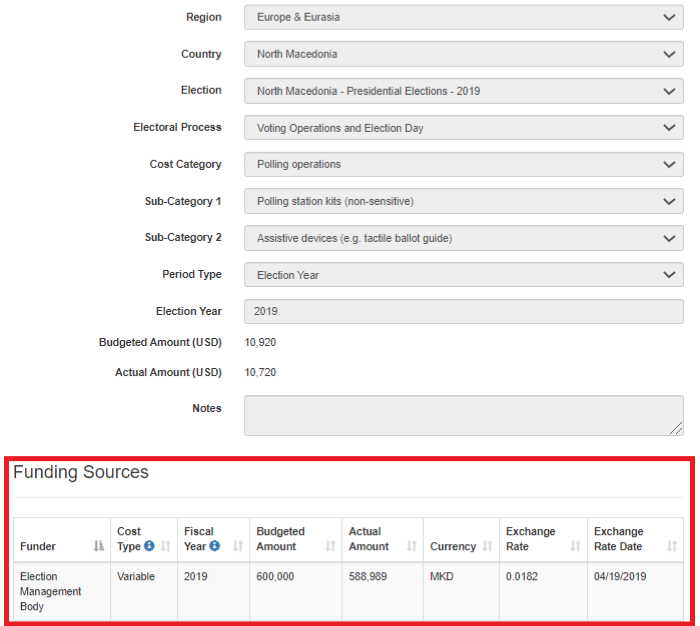Click the Election Year field
This screenshot has height=626, width=700.
464,312
